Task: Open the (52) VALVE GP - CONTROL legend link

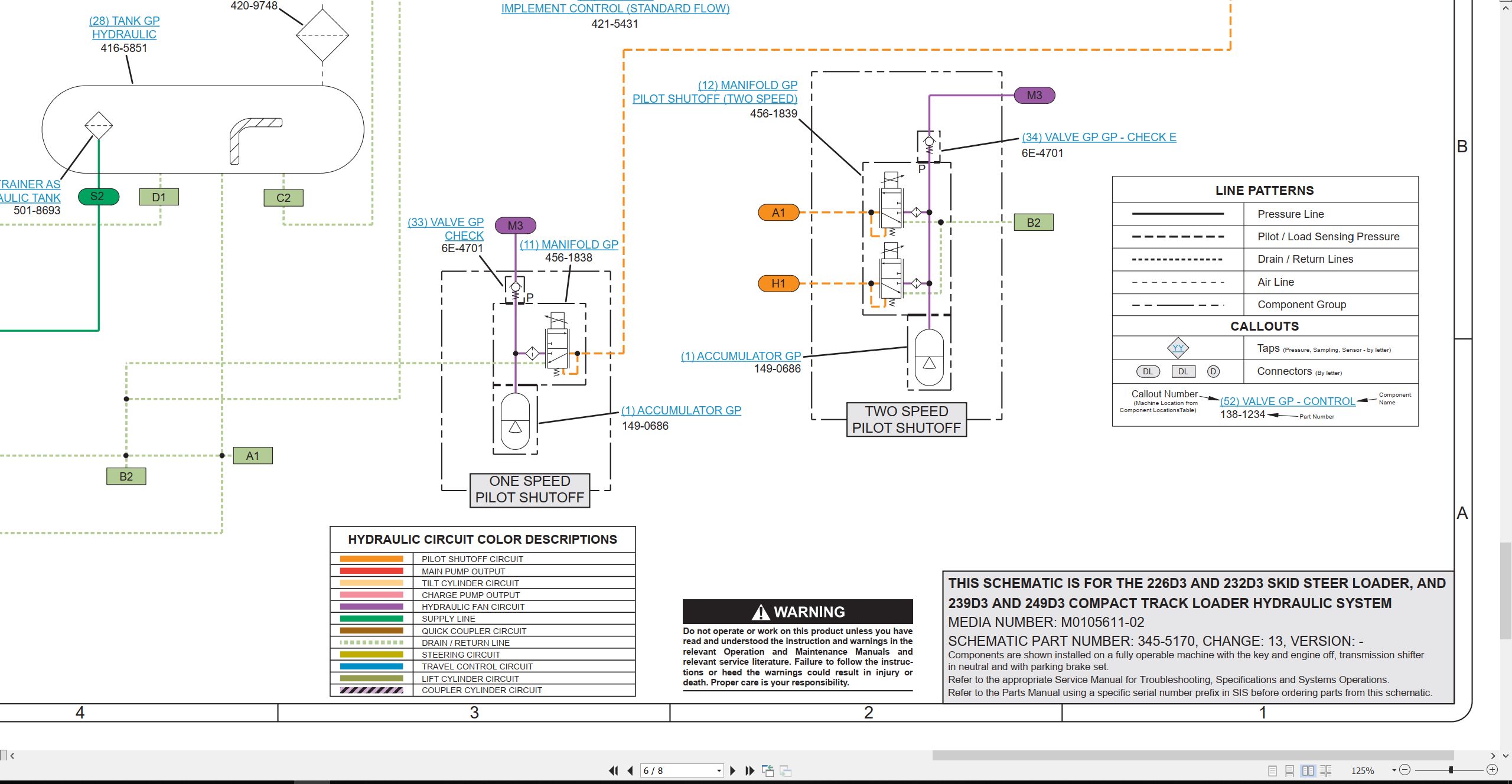Action: (1288, 401)
